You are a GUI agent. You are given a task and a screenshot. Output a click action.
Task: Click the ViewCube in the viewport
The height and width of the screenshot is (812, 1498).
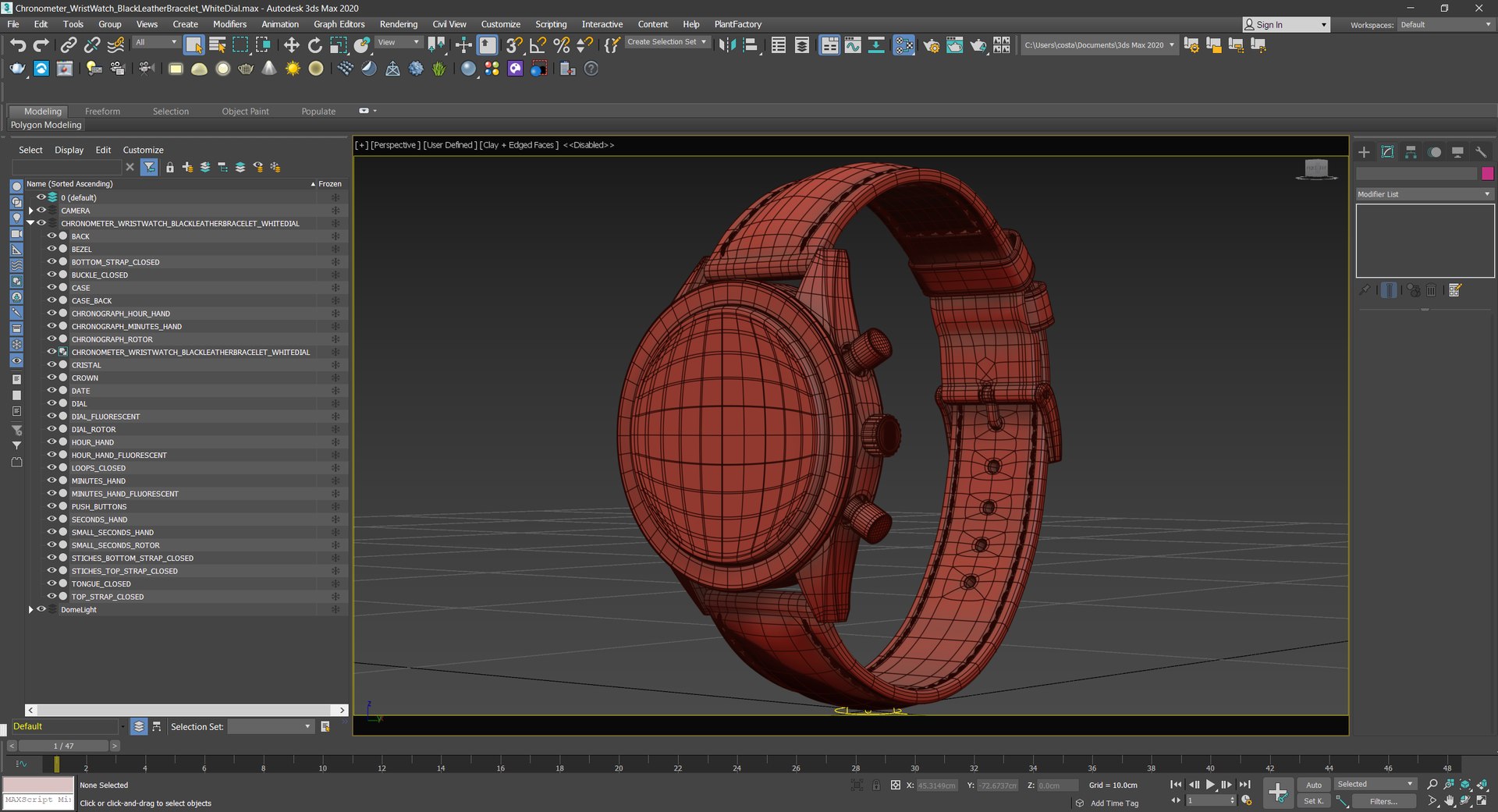[x=1316, y=168]
